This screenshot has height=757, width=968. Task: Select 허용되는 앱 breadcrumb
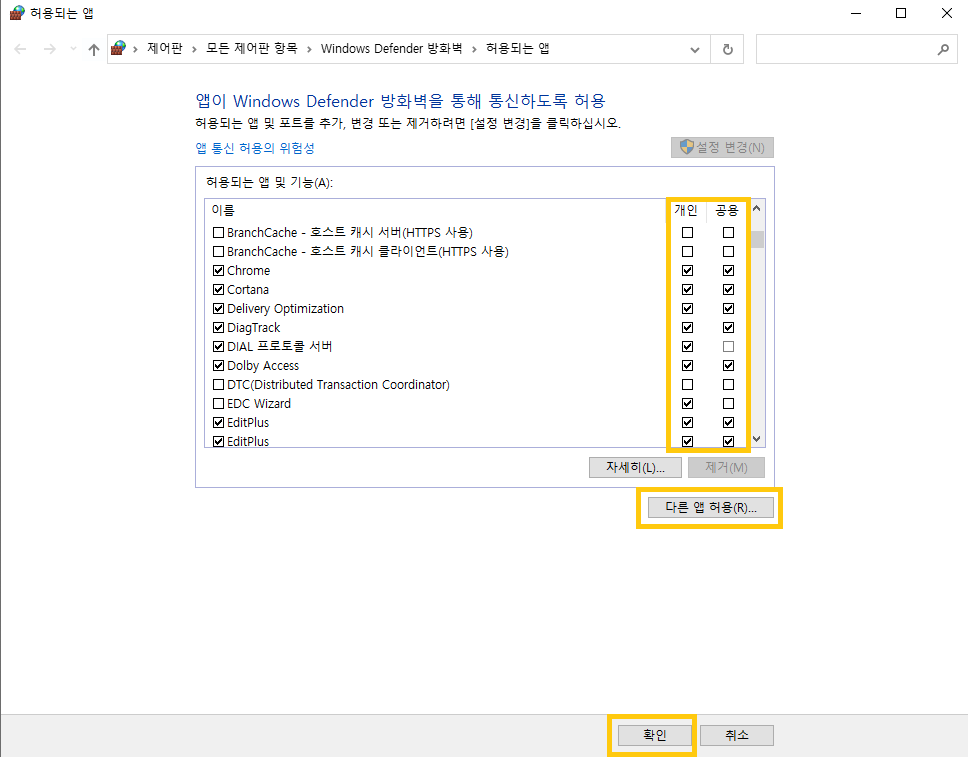click(x=517, y=48)
